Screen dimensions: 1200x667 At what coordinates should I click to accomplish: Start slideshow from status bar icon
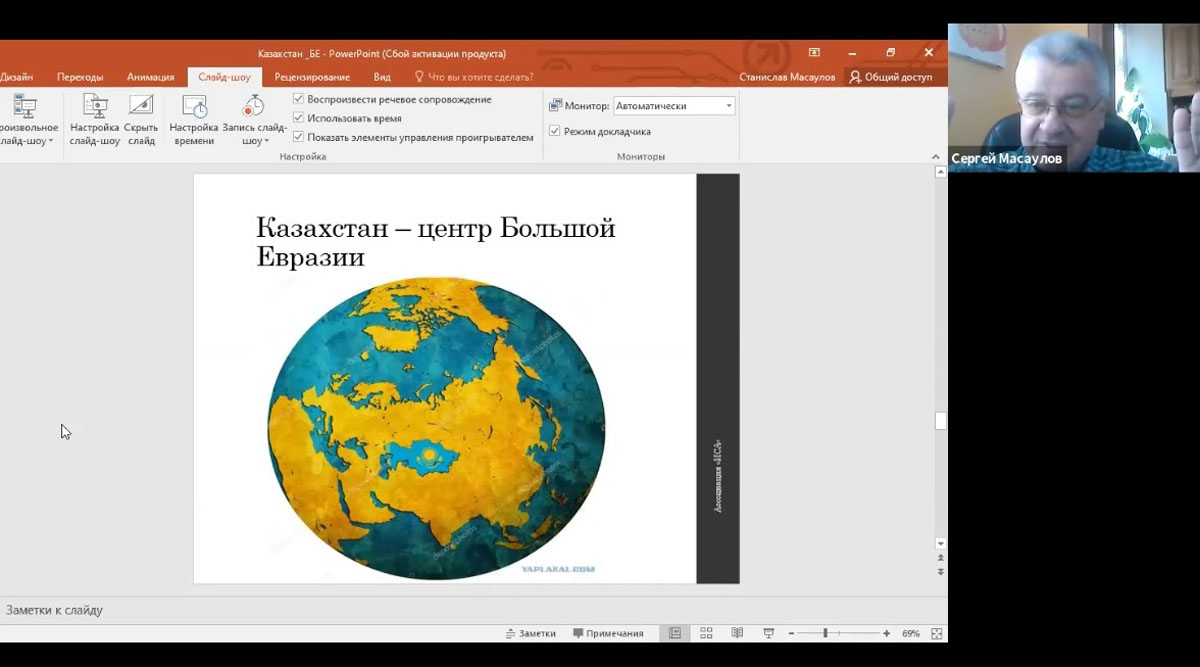tap(768, 633)
